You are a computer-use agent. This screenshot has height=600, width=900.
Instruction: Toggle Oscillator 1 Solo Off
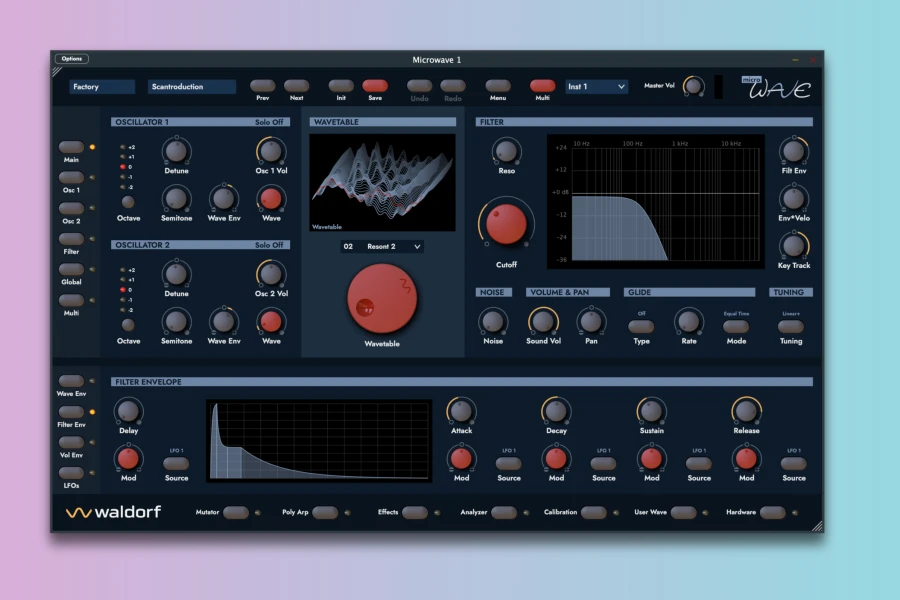tap(269, 122)
